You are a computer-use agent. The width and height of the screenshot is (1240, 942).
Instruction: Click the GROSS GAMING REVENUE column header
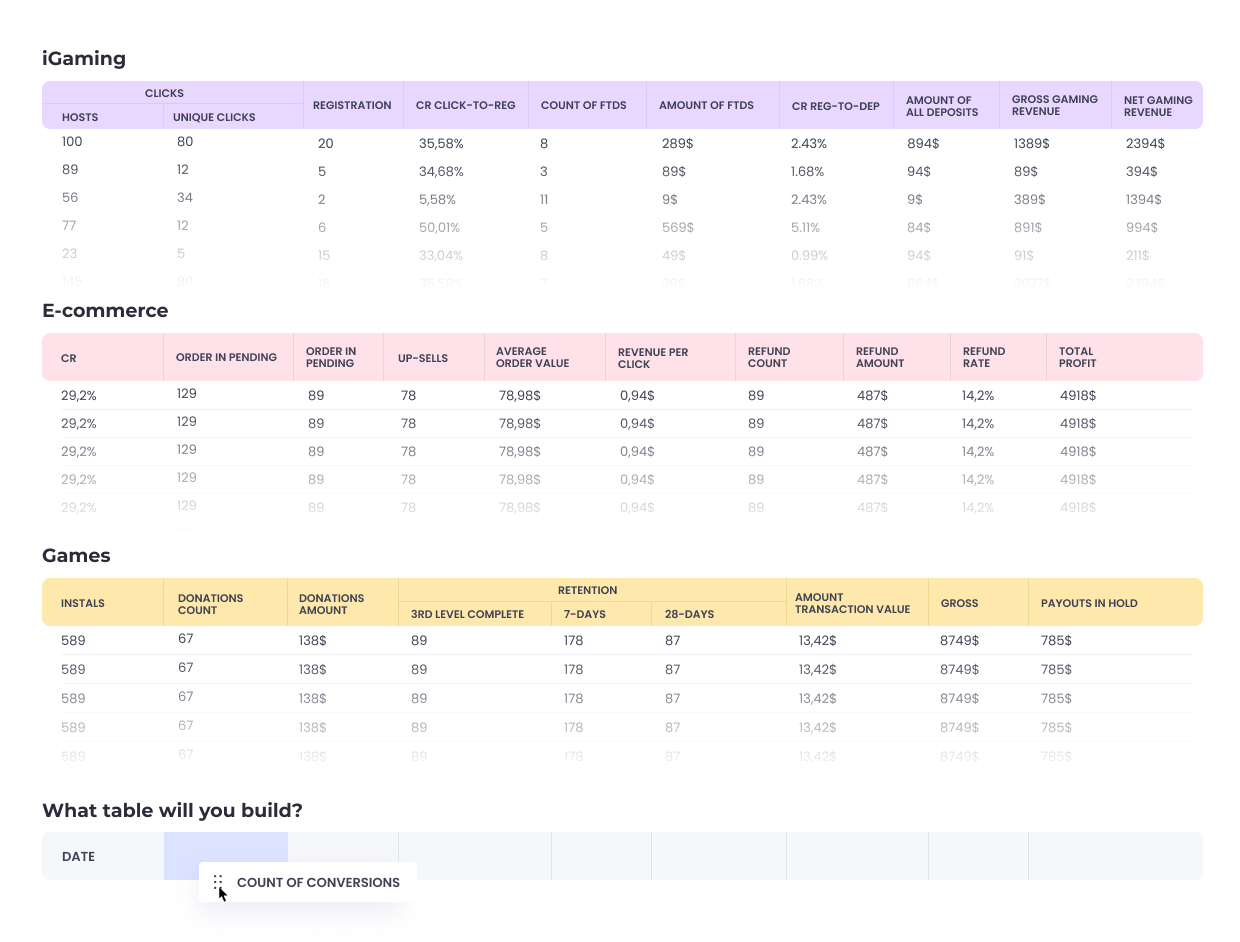pos(1054,105)
